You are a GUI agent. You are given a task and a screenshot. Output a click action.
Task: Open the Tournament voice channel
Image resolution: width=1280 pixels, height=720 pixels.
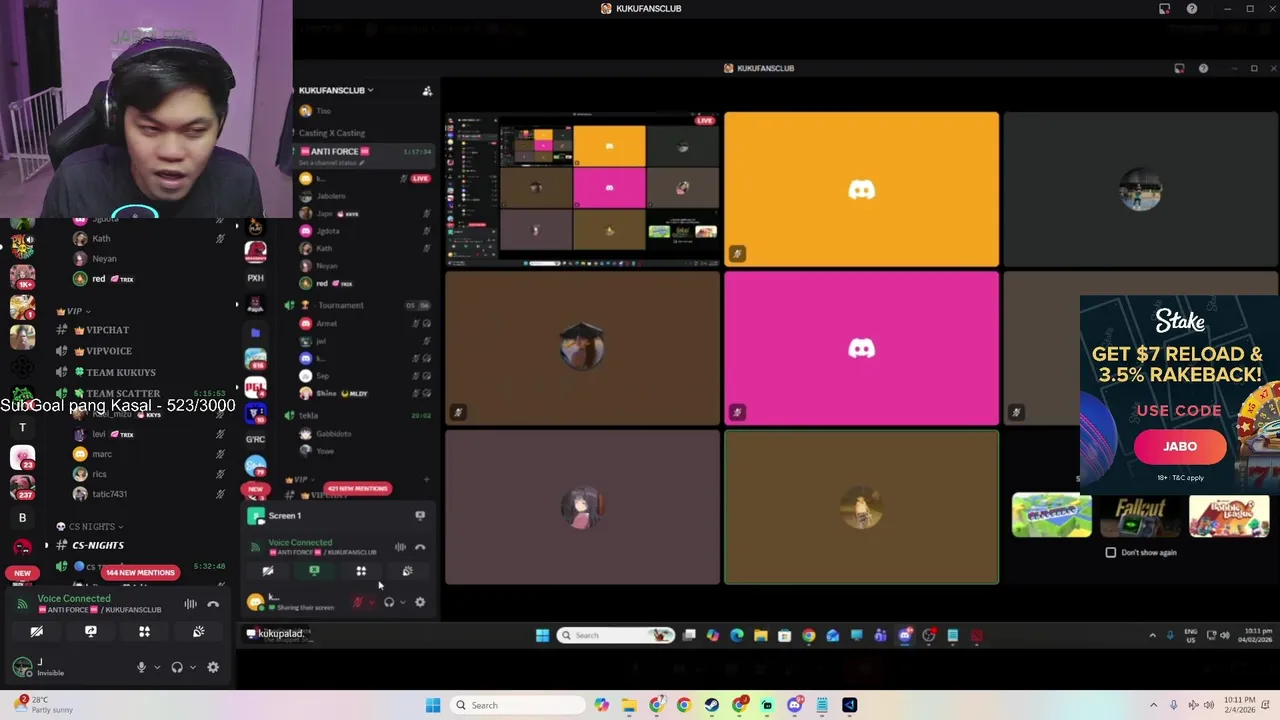pos(340,305)
